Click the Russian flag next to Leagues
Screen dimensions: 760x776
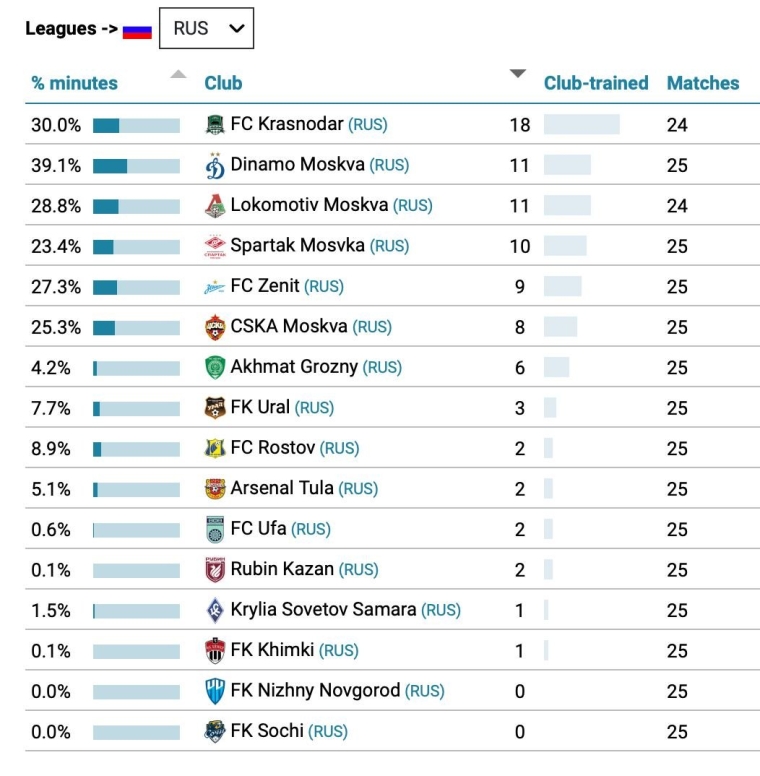coord(137,31)
